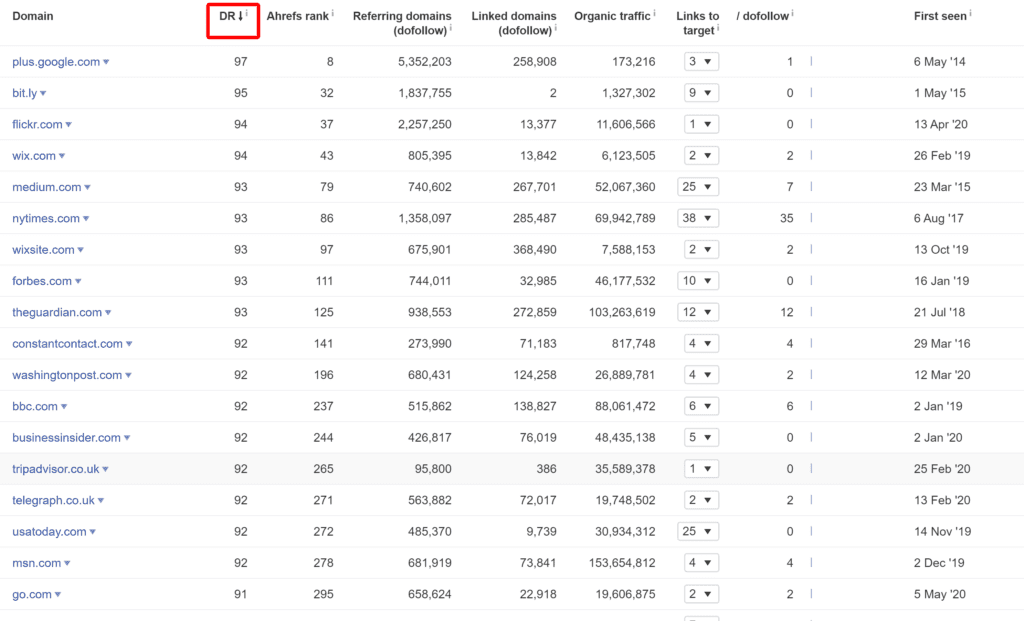This screenshot has height=621, width=1024.
Task: Expand caret menu next to forbes.com
Action: [78, 281]
